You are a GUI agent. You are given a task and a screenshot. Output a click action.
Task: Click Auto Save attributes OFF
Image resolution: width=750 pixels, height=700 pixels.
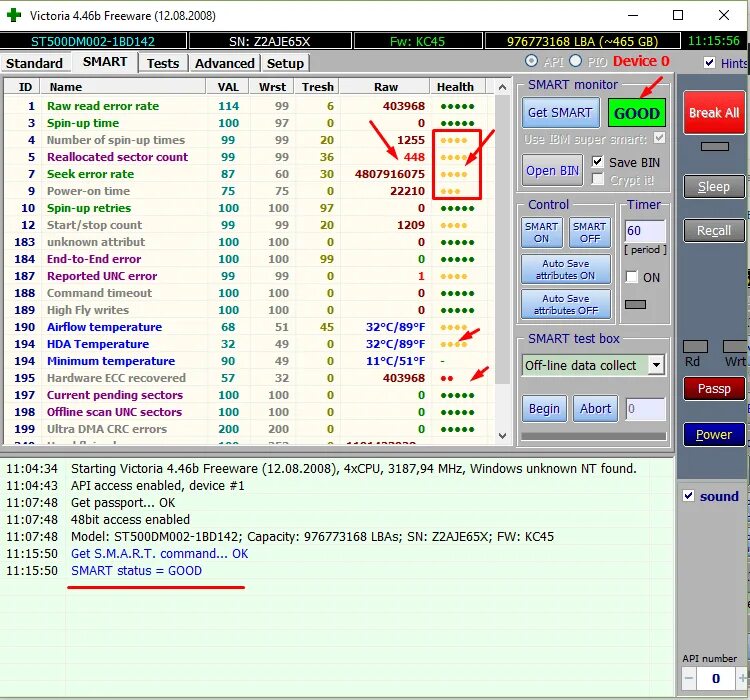tap(565, 304)
